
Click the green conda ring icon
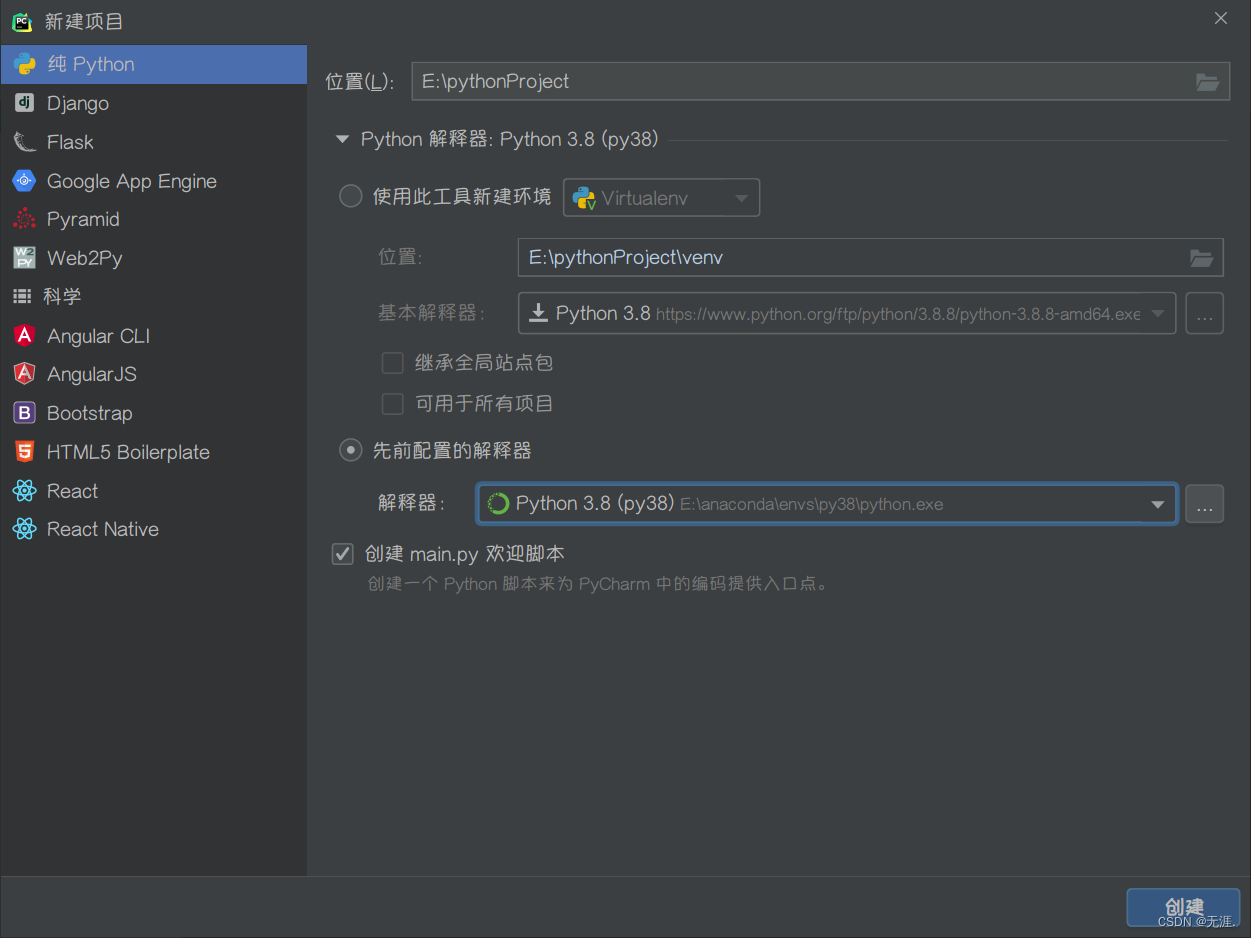(x=497, y=504)
